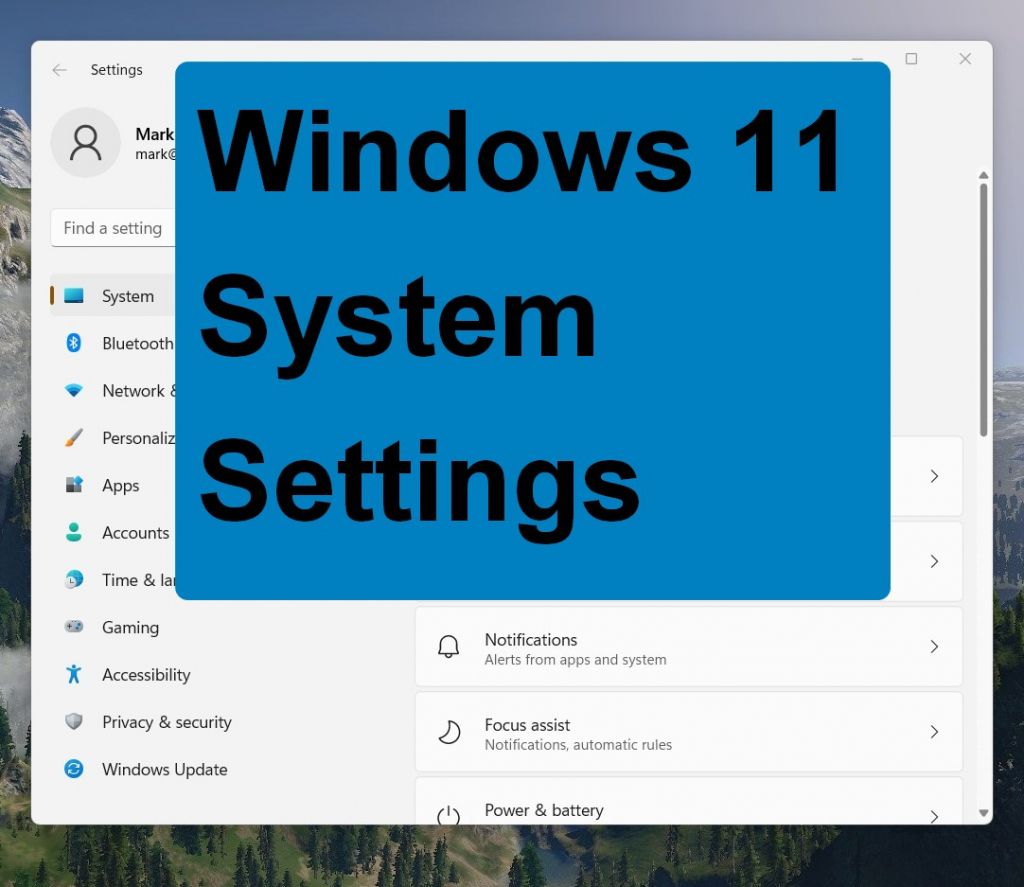
Task: Click the Privacy & security shield icon
Action: coord(74,722)
